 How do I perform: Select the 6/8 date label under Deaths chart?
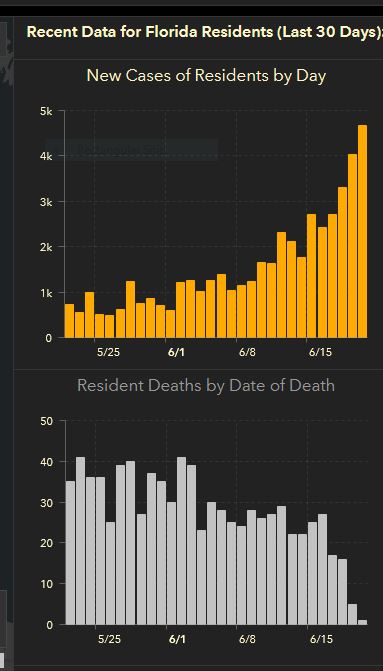pyautogui.click(x=247, y=639)
